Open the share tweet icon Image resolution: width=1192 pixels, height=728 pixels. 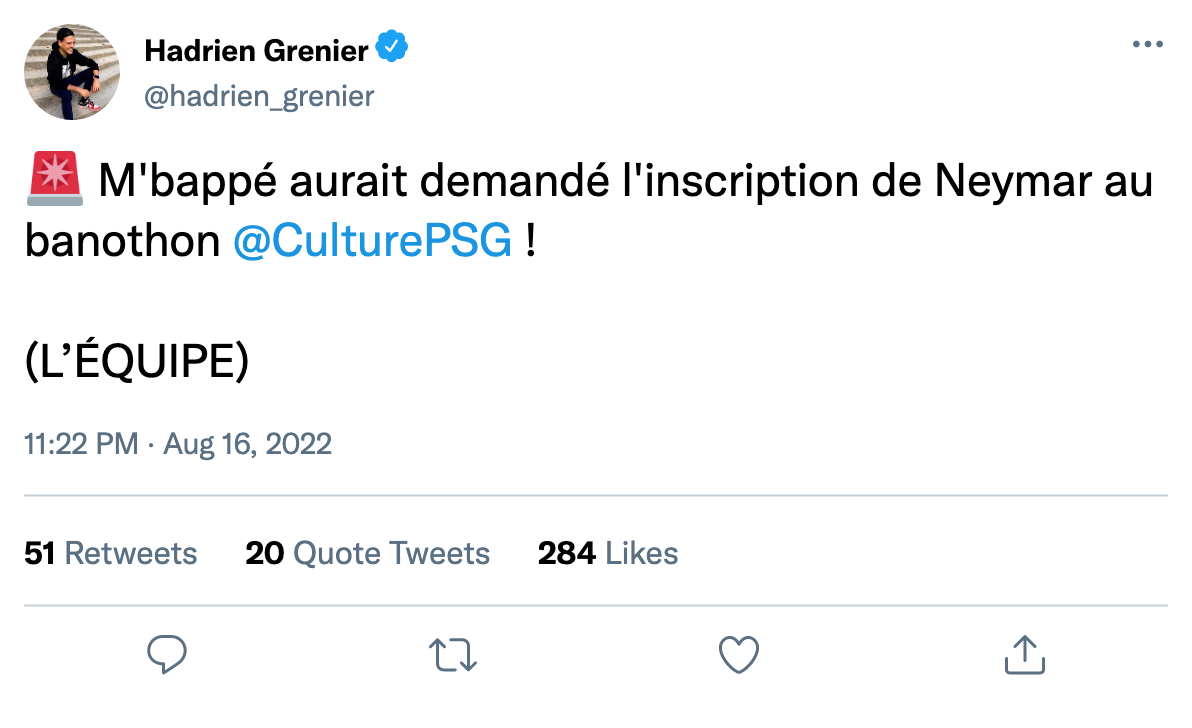[1024, 655]
